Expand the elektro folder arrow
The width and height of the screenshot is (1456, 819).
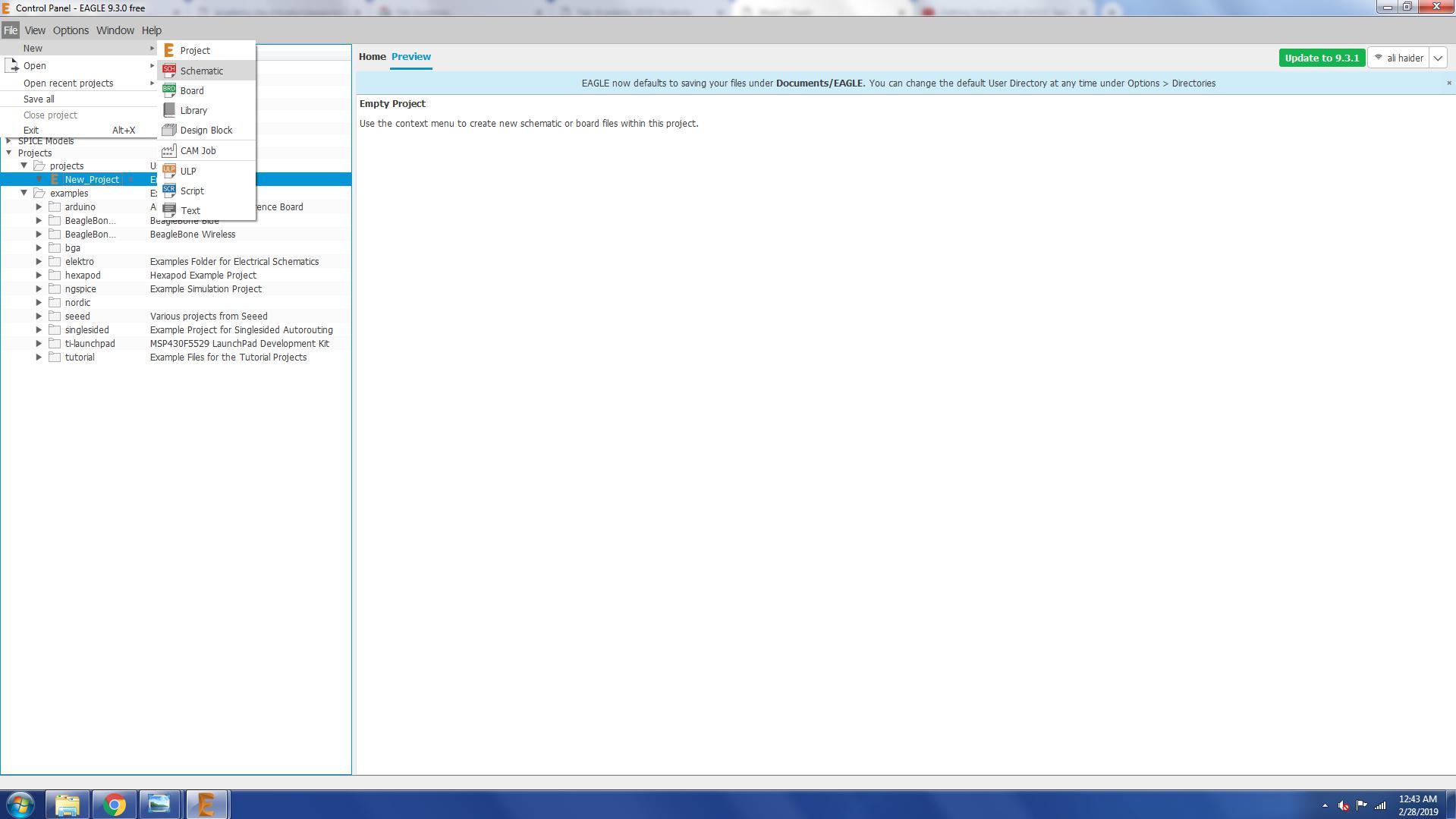pos(39,261)
